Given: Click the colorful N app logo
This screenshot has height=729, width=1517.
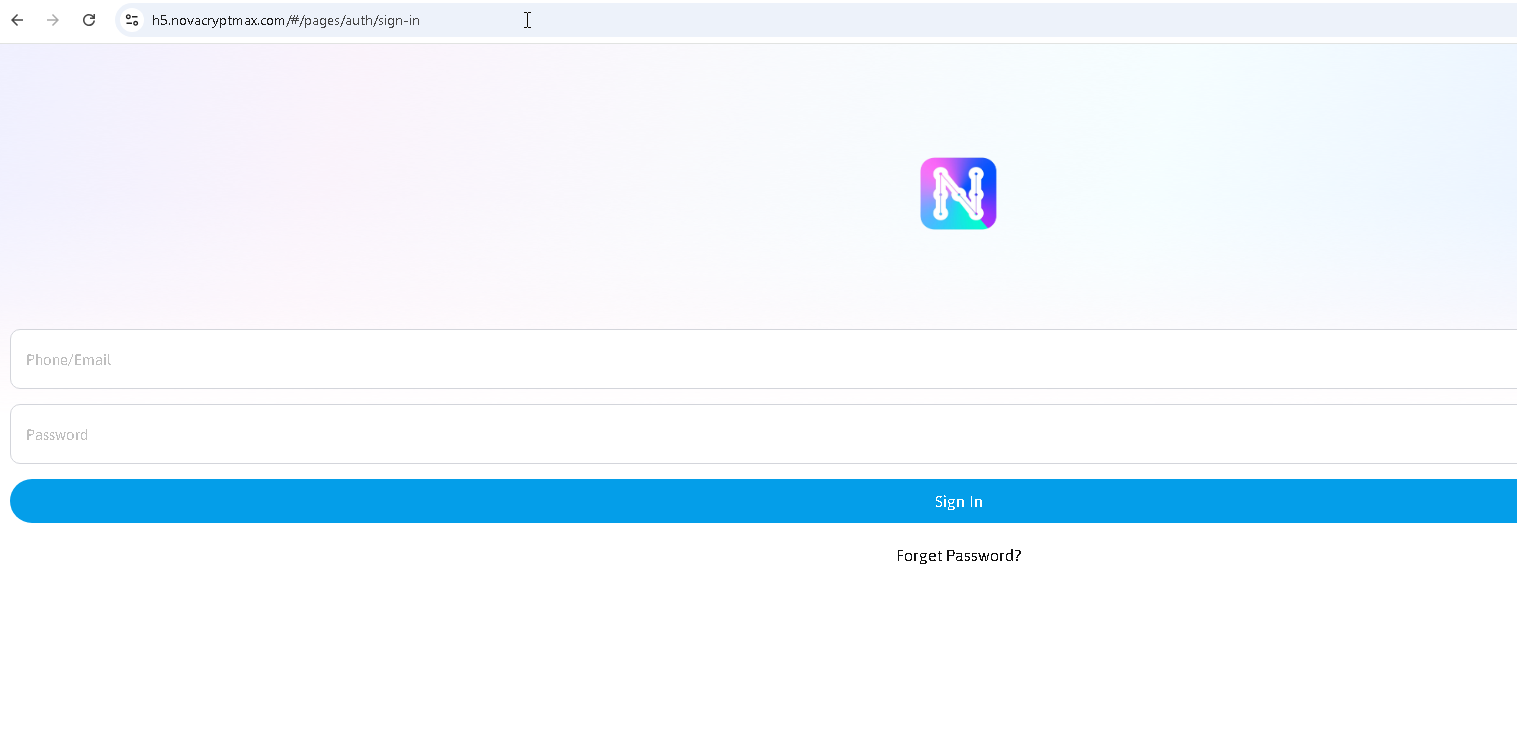Looking at the screenshot, I should coord(958,193).
